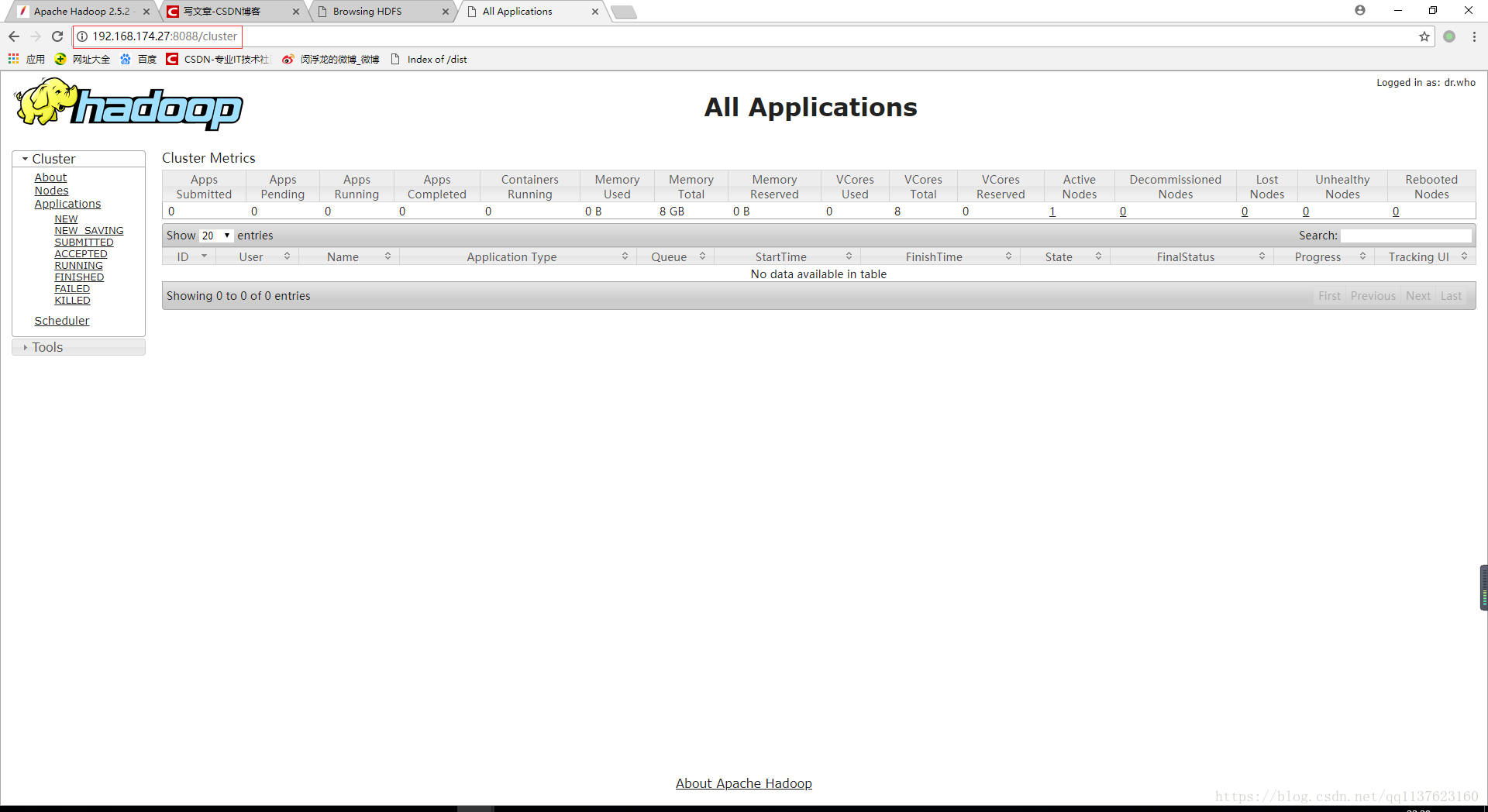Image resolution: width=1488 pixels, height=812 pixels.
Task: Go back to the previous page
Action: coord(14,36)
